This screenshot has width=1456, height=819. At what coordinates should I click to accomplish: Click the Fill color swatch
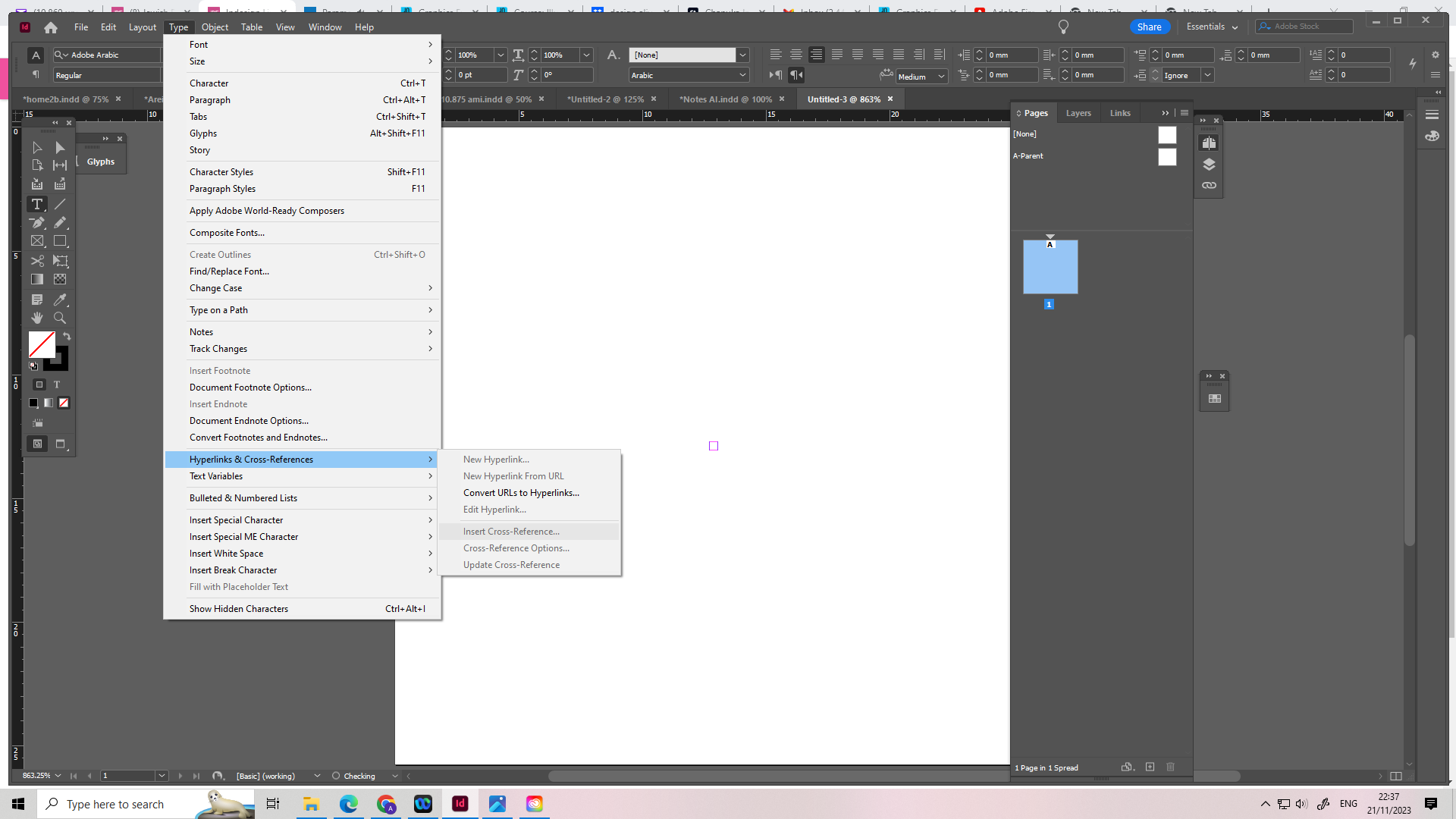42,345
